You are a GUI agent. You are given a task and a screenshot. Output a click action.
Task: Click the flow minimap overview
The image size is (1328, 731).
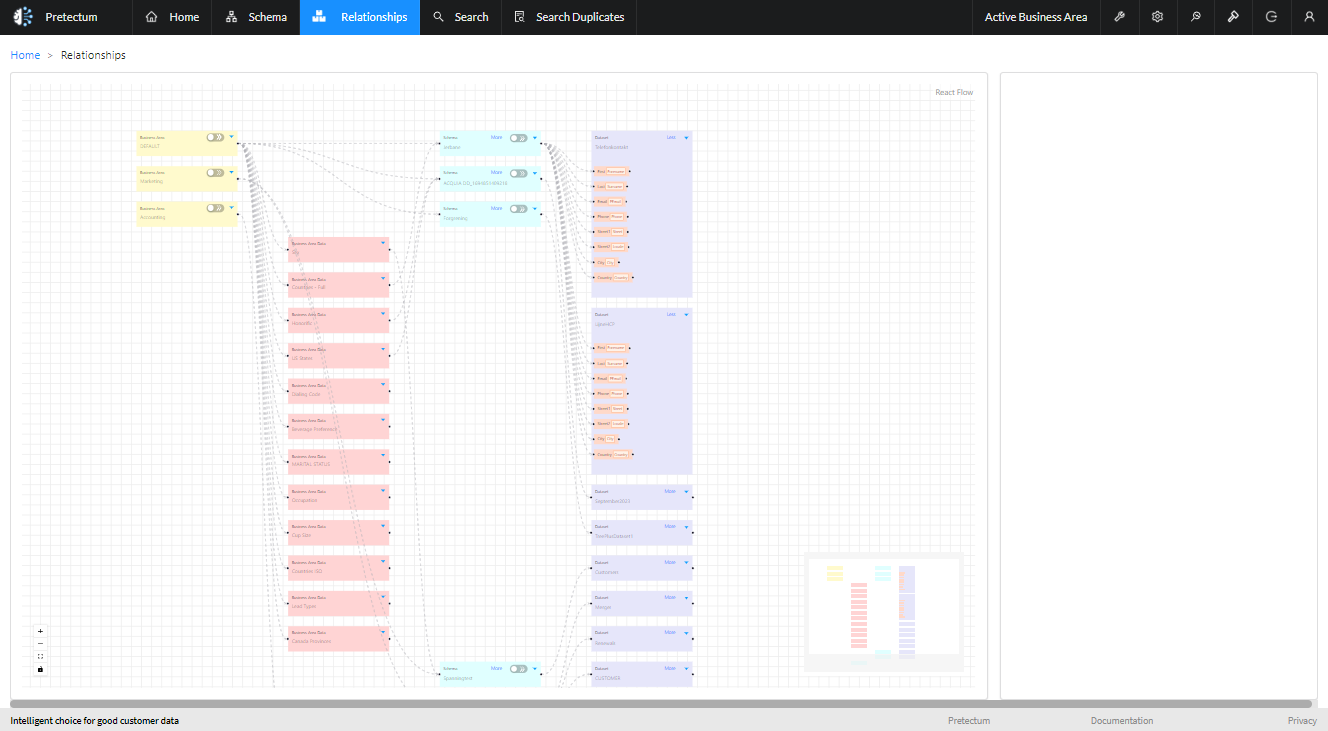(884, 612)
